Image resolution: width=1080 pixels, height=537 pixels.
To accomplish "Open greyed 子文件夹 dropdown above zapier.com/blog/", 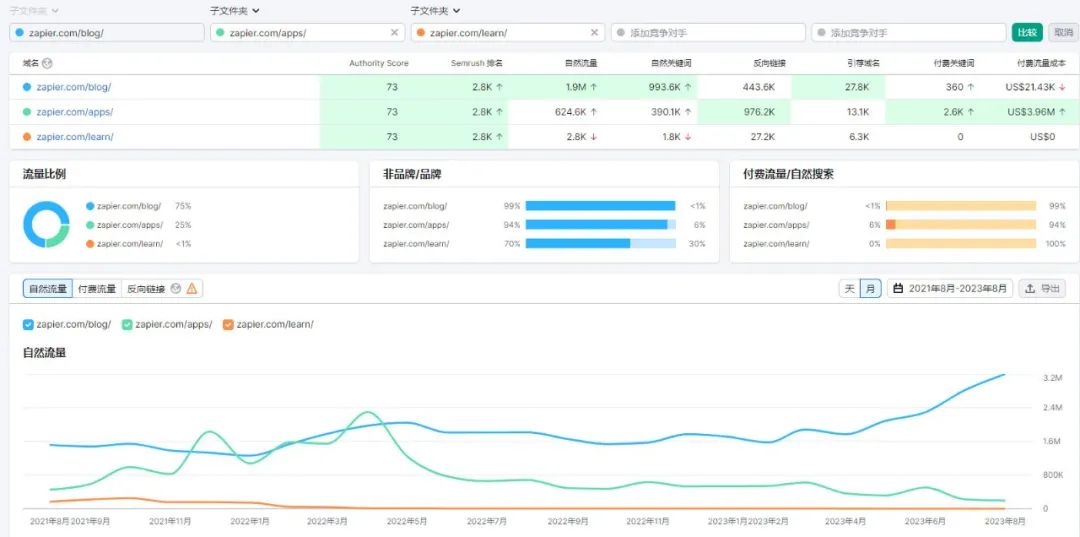I will coord(34,11).
